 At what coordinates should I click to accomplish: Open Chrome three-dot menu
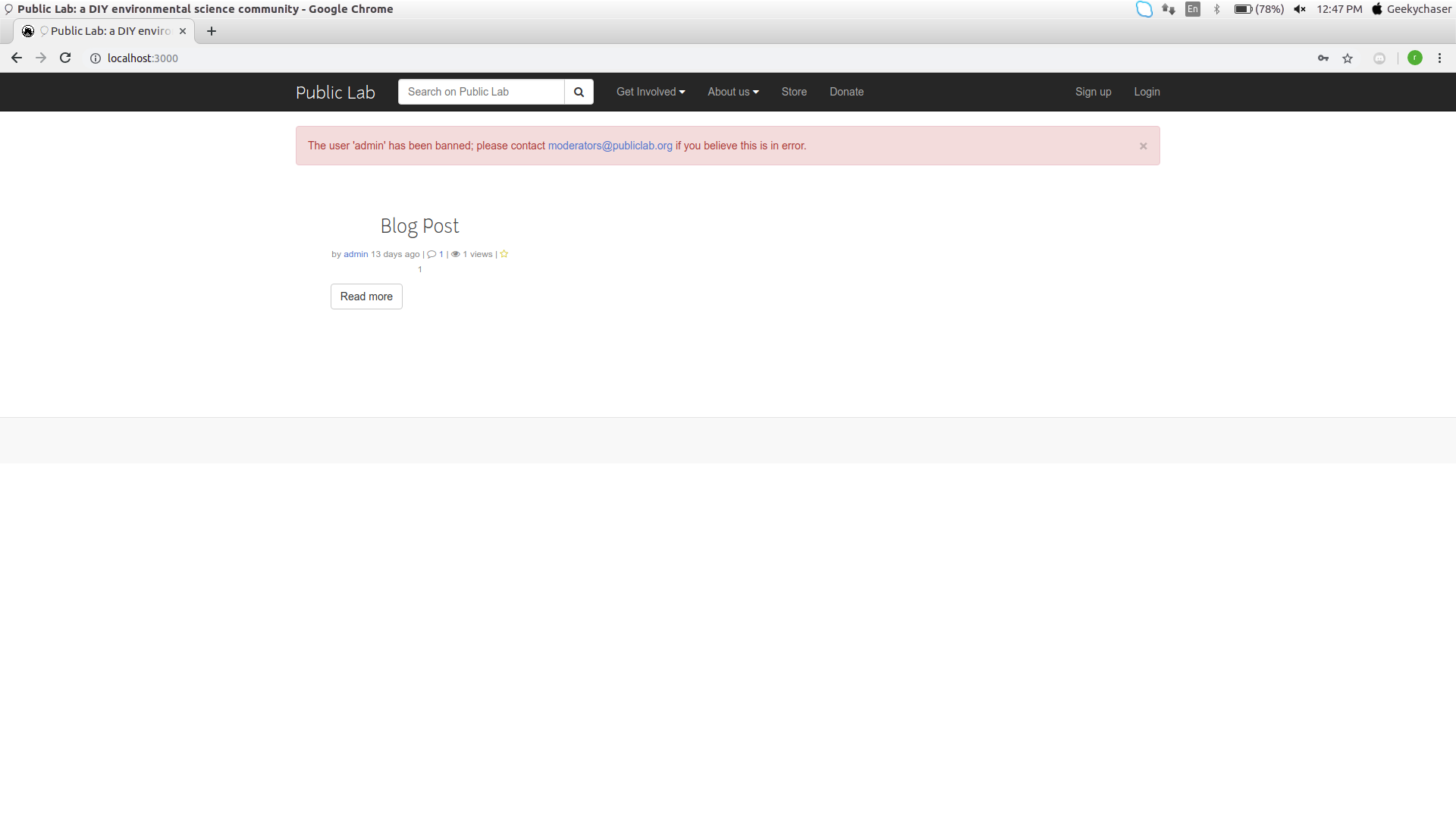1439,58
